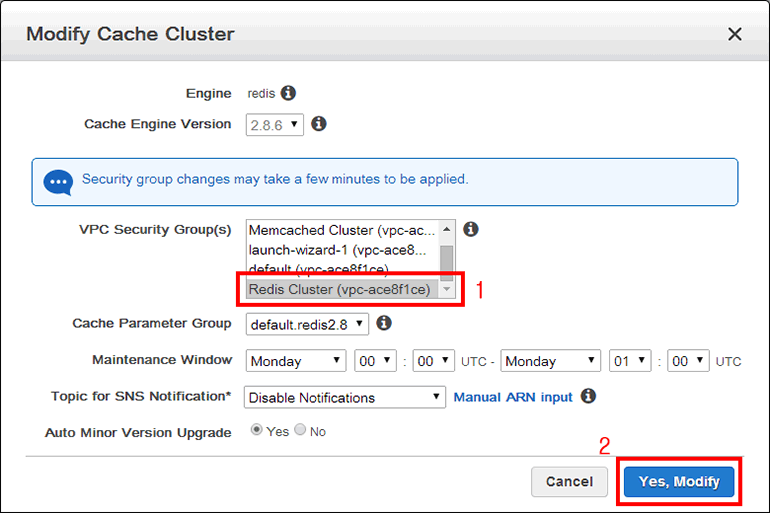
Task: Click the Yes, Modify button
Action: pyautogui.click(x=679, y=481)
